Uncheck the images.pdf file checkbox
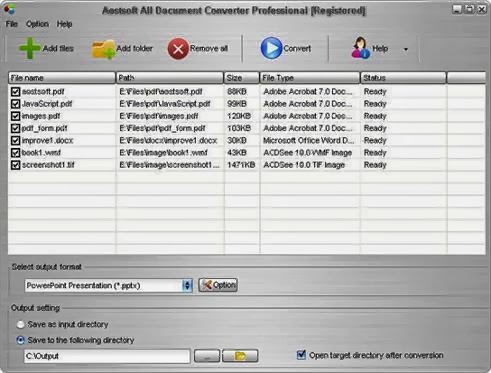The image size is (491, 373). (15, 116)
